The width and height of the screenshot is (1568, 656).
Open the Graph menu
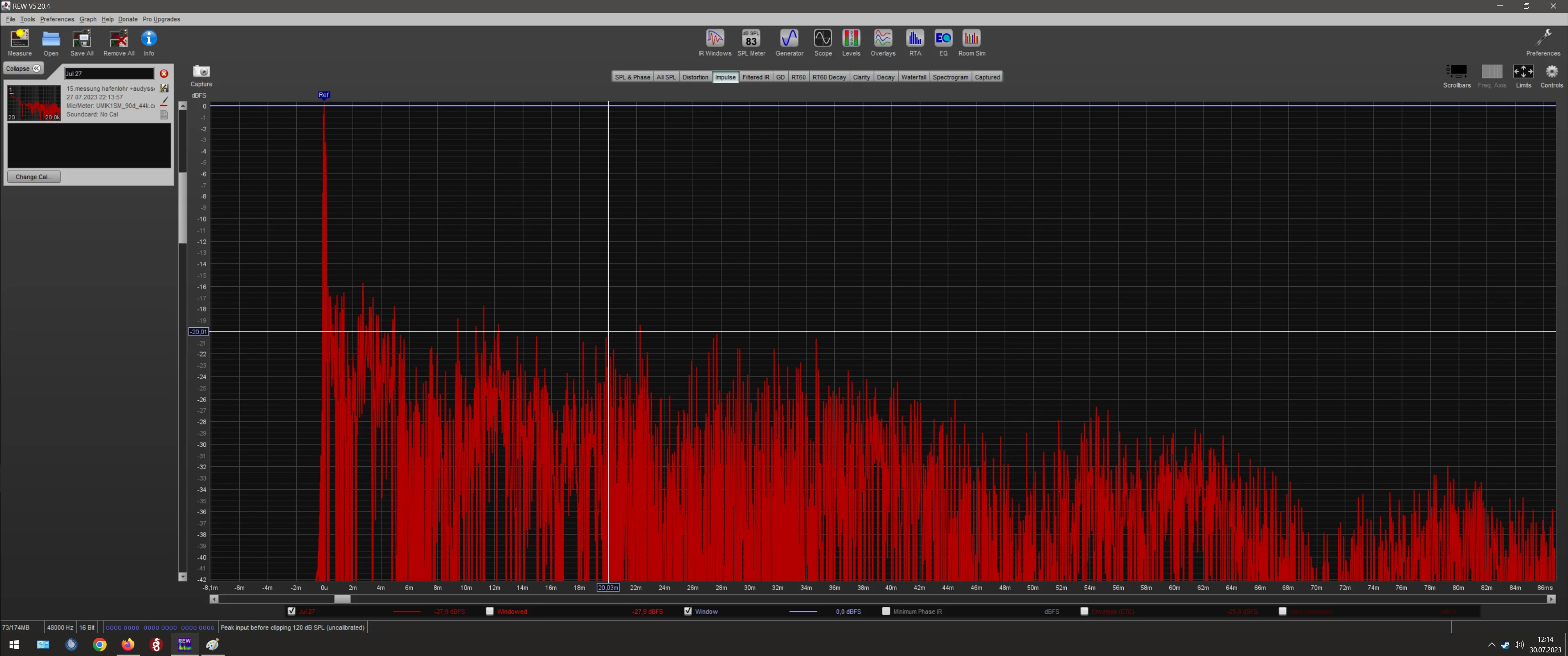click(87, 19)
